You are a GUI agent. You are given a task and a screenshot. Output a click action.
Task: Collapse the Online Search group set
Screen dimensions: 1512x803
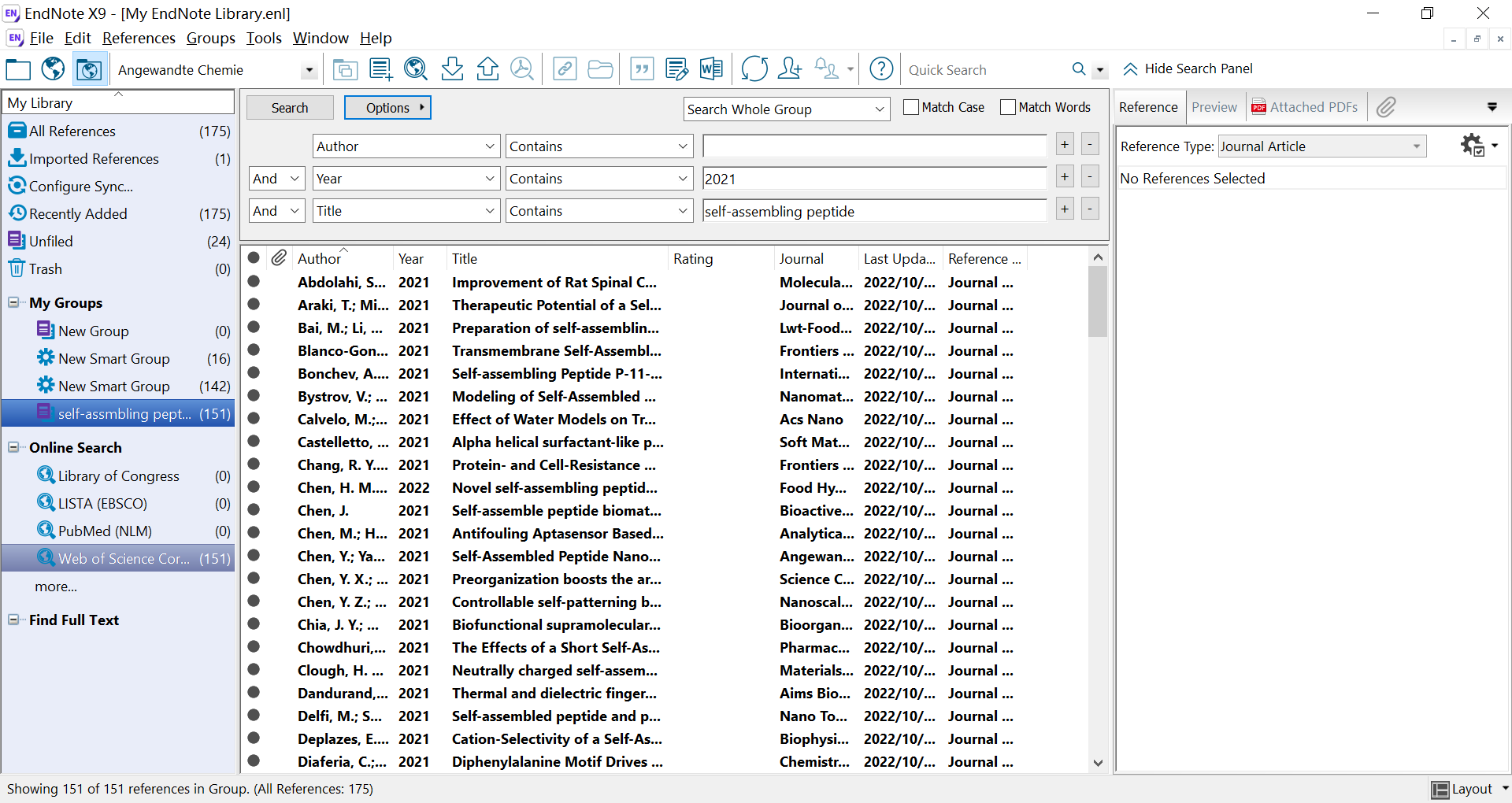click(13, 447)
